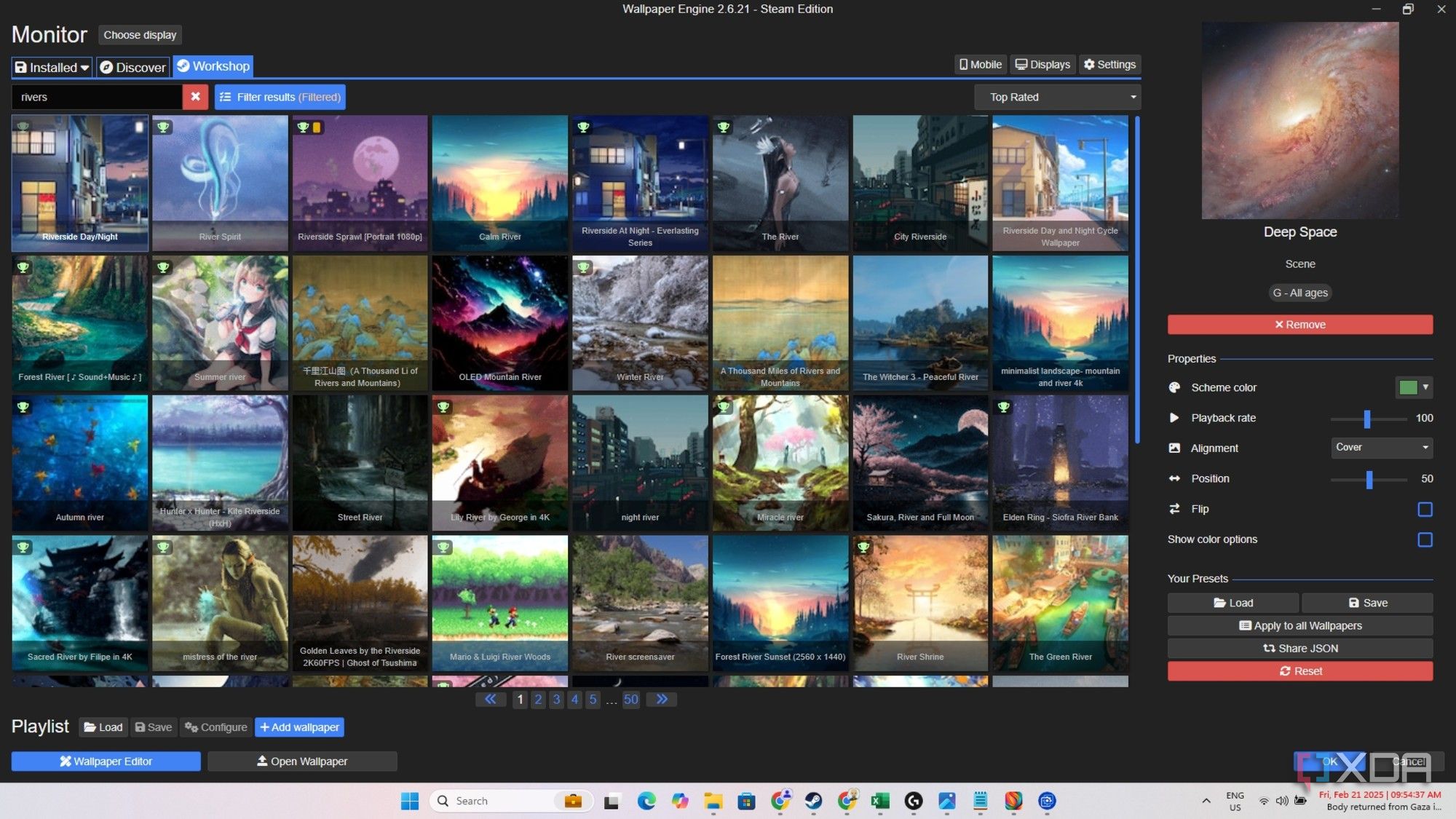Open the Filter results panel
This screenshot has width=1456, height=819.
tap(280, 97)
